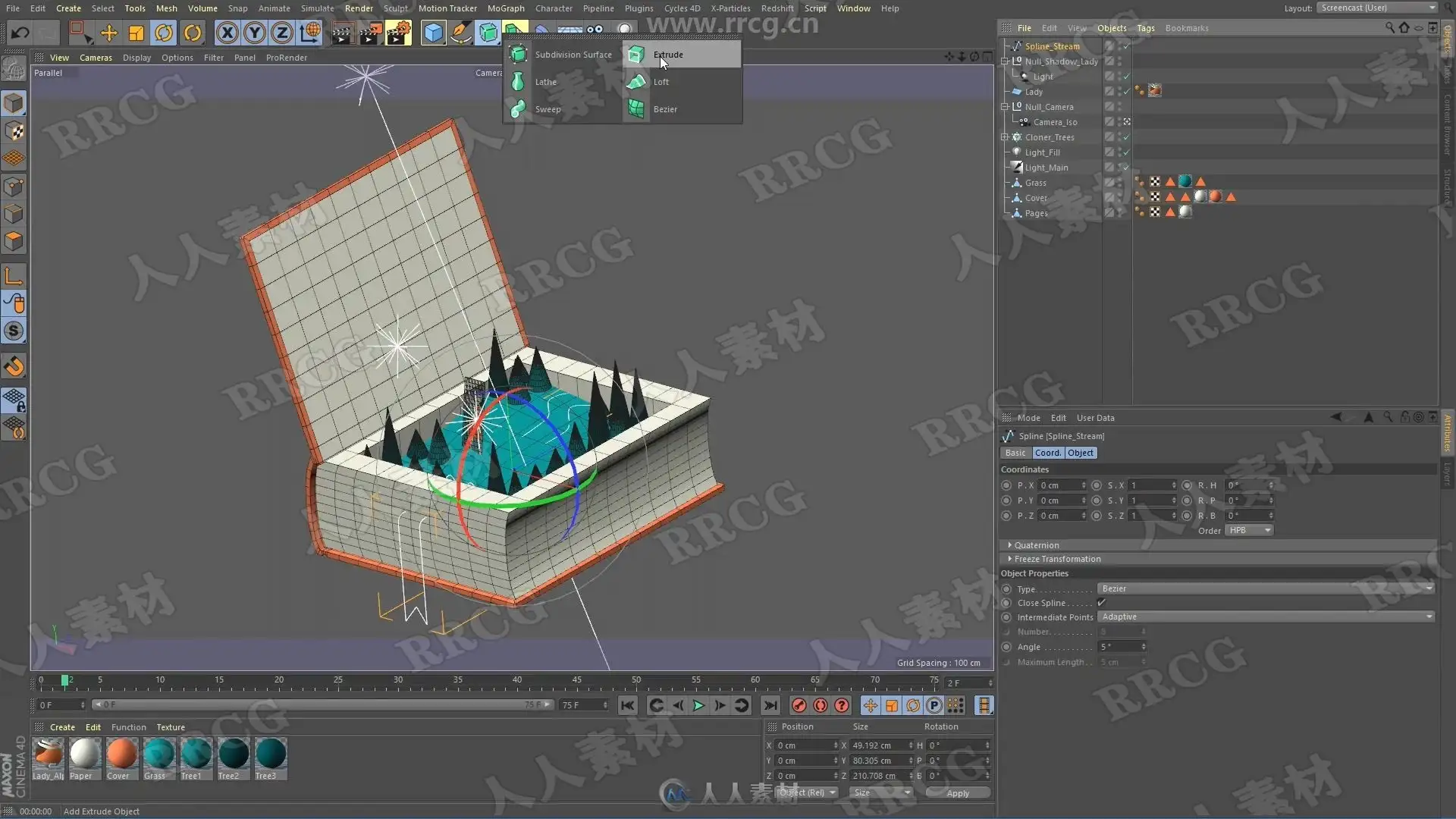
Task: Click the magnet icon in the left toolbar
Action: pos(14,367)
